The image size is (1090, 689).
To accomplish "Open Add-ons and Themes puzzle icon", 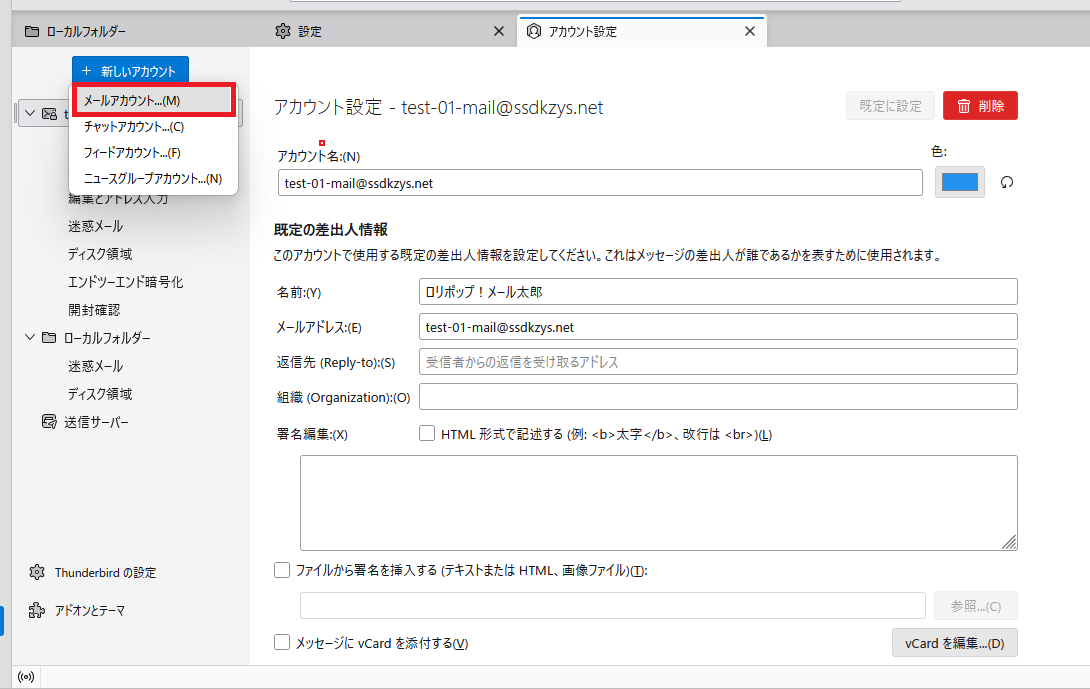I will pos(37,610).
